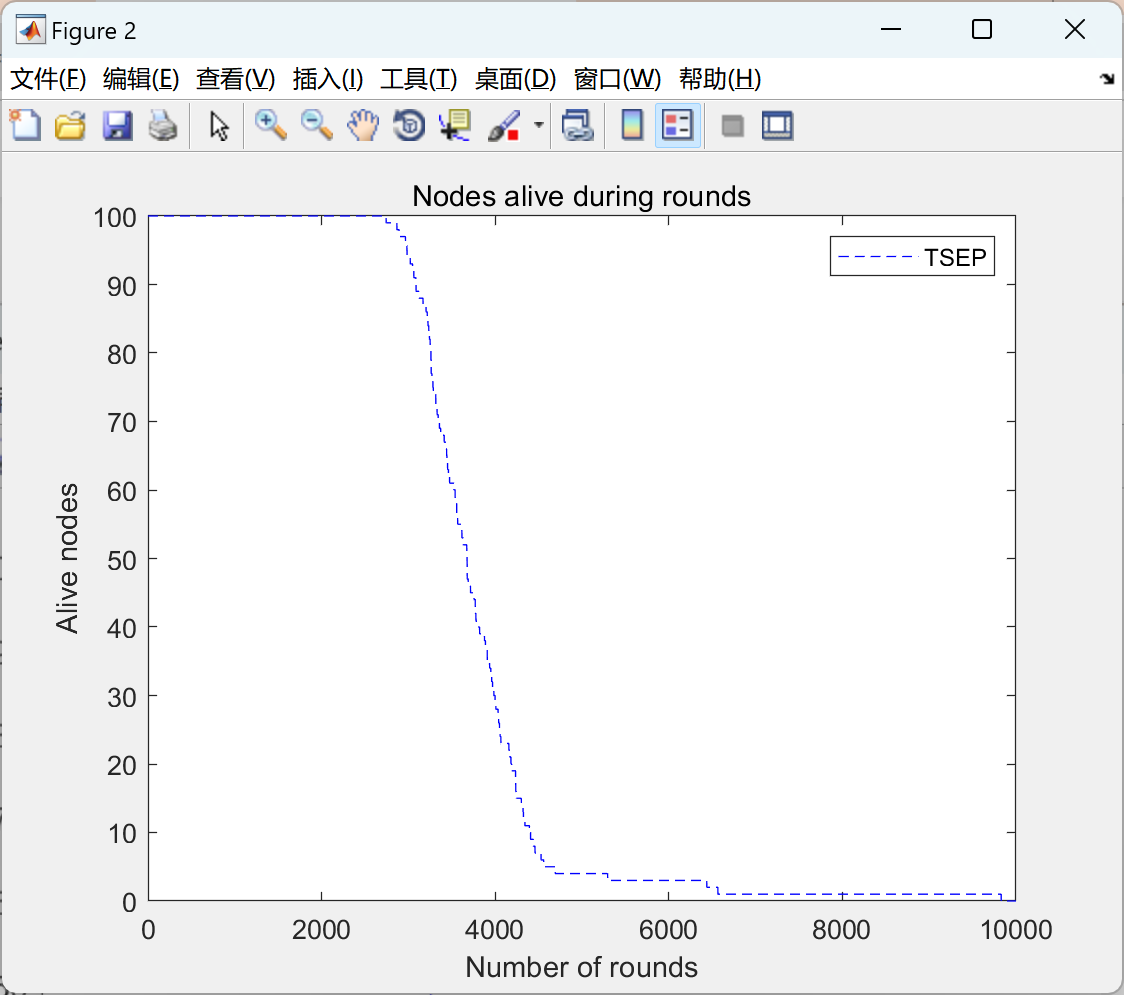Insert a colorbar via toolbar icon

point(632,125)
